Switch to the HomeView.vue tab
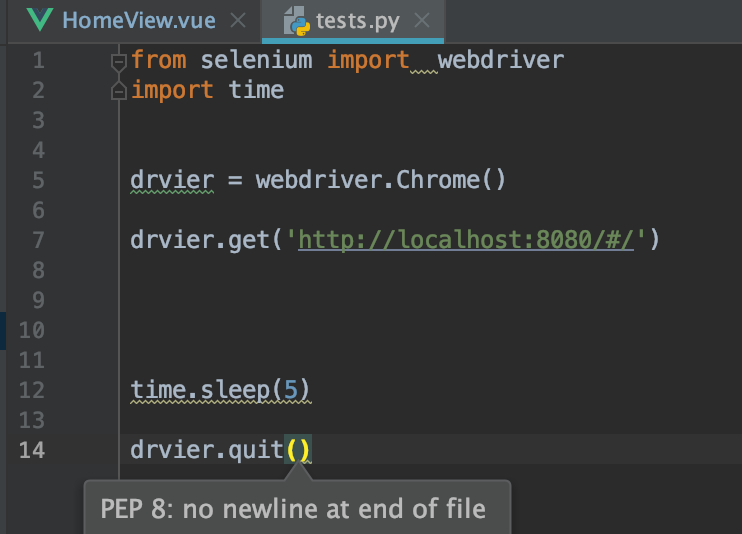The height and width of the screenshot is (534, 742). tap(134, 21)
